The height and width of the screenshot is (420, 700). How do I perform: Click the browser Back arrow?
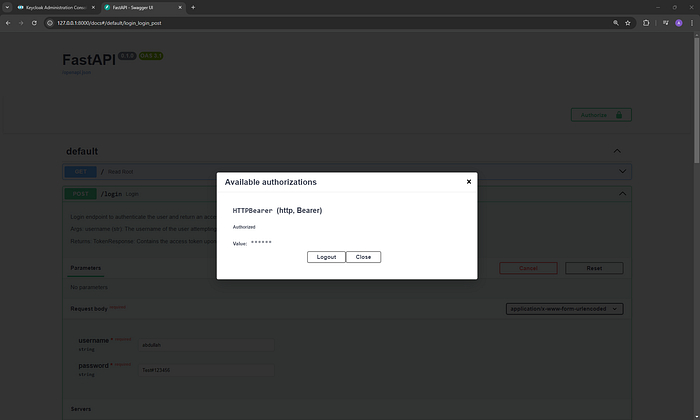(8, 23)
